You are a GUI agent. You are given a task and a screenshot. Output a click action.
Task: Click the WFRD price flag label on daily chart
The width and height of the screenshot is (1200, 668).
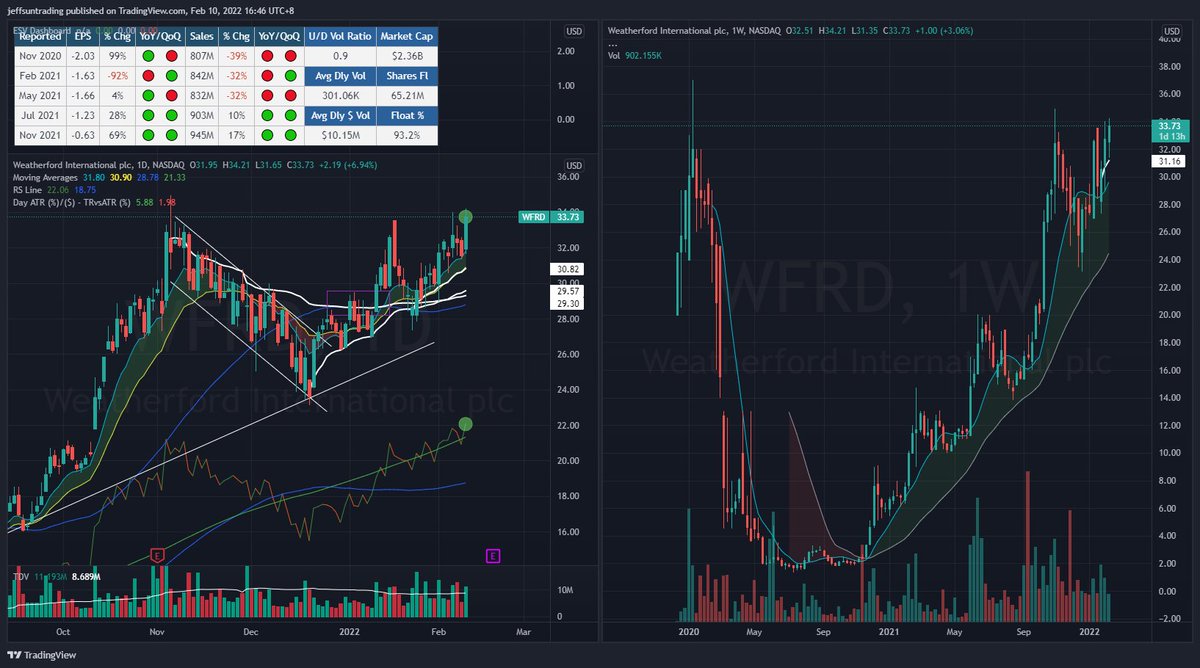(533, 216)
